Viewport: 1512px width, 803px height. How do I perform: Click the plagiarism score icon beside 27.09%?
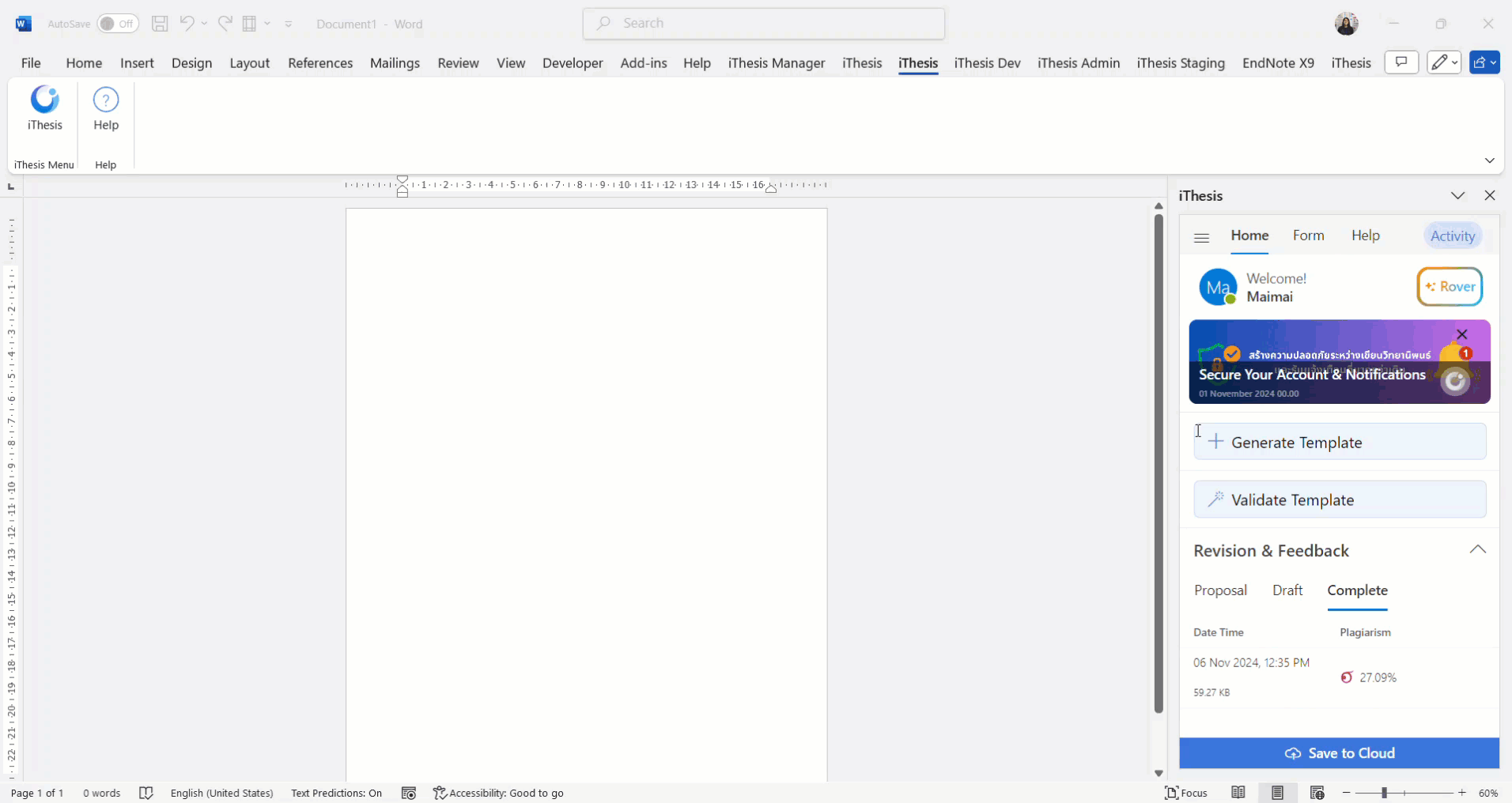pyautogui.click(x=1347, y=677)
